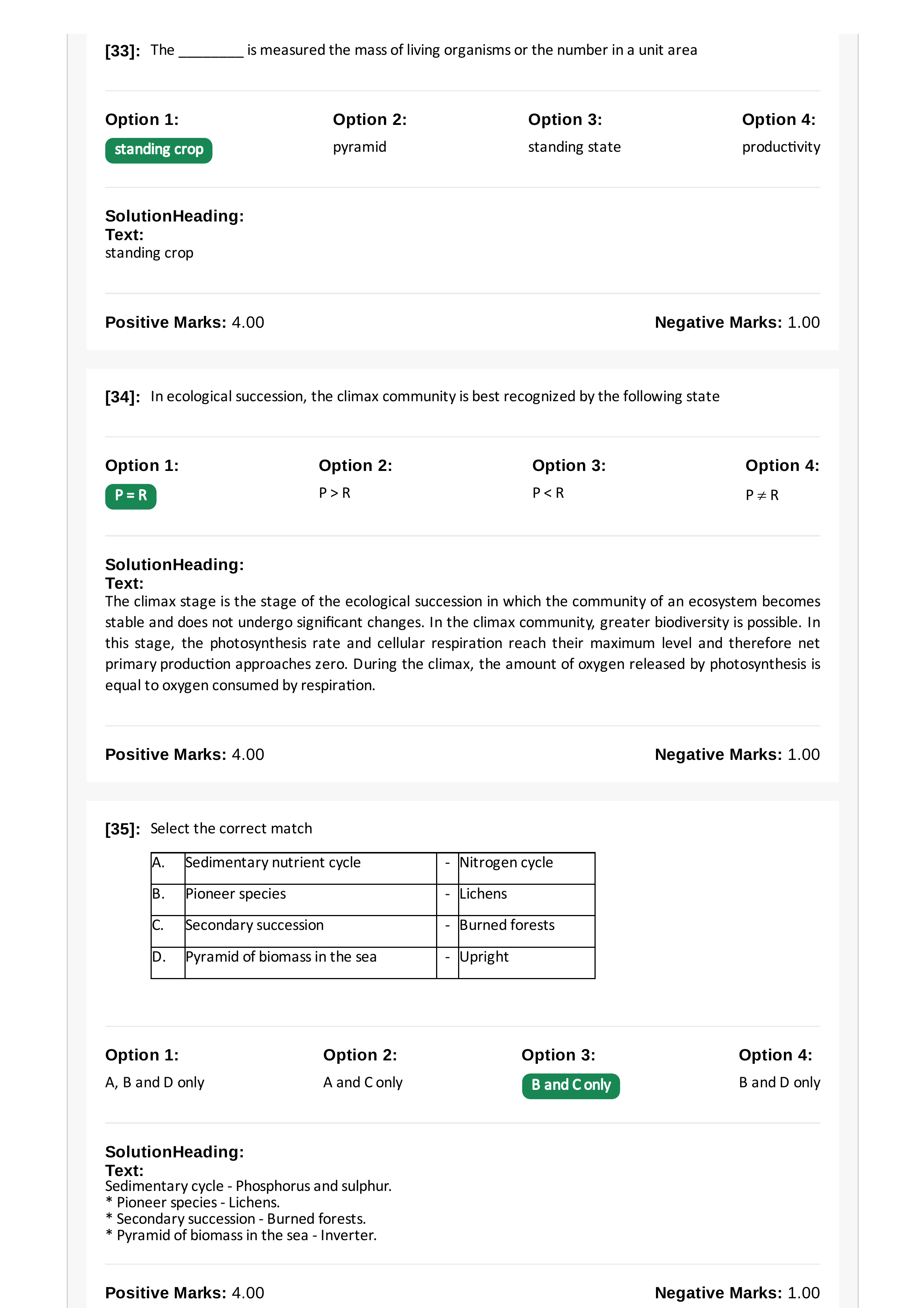Click the question 35 'Select the correct match' text

point(231,828)
